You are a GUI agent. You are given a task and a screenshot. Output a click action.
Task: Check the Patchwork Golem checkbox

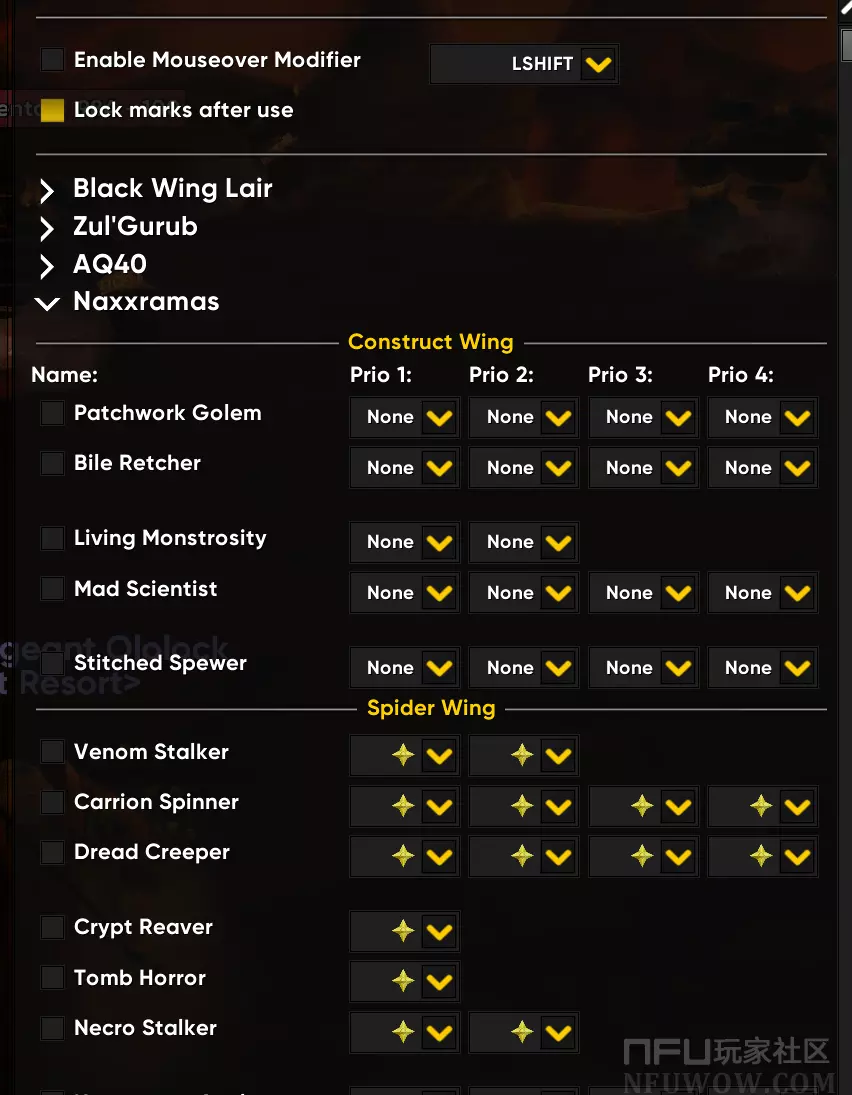[x=52, y=413]
